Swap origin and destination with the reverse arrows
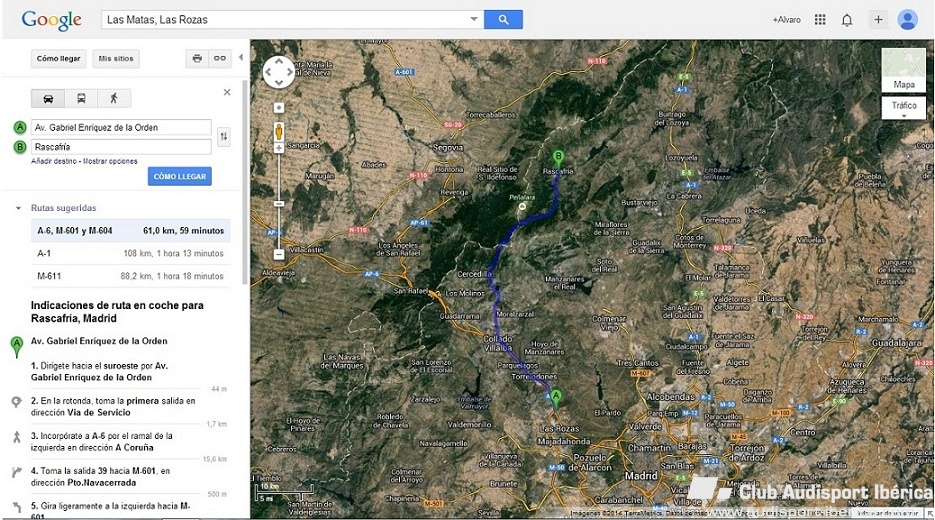Screen dimensions: 935x520 [223, 137]
